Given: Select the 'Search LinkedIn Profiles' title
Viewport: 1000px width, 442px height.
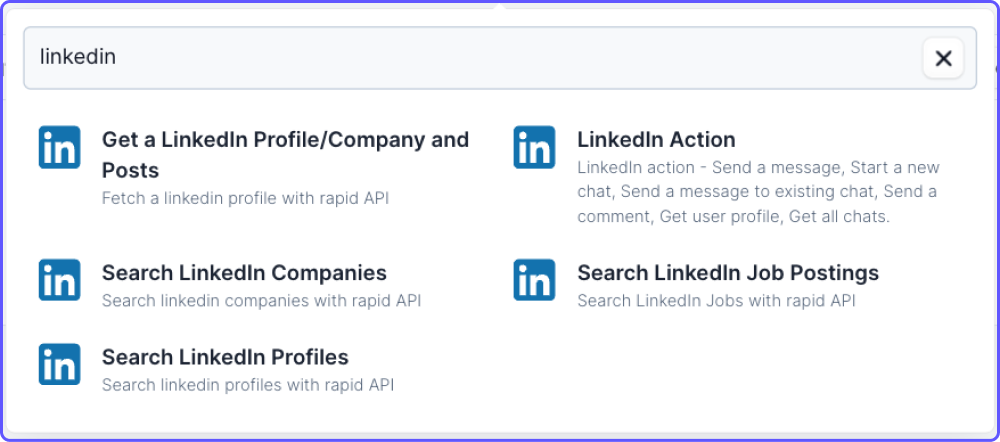Looking at the screenshot, I should pyautogui.click(x=225, y=357).
